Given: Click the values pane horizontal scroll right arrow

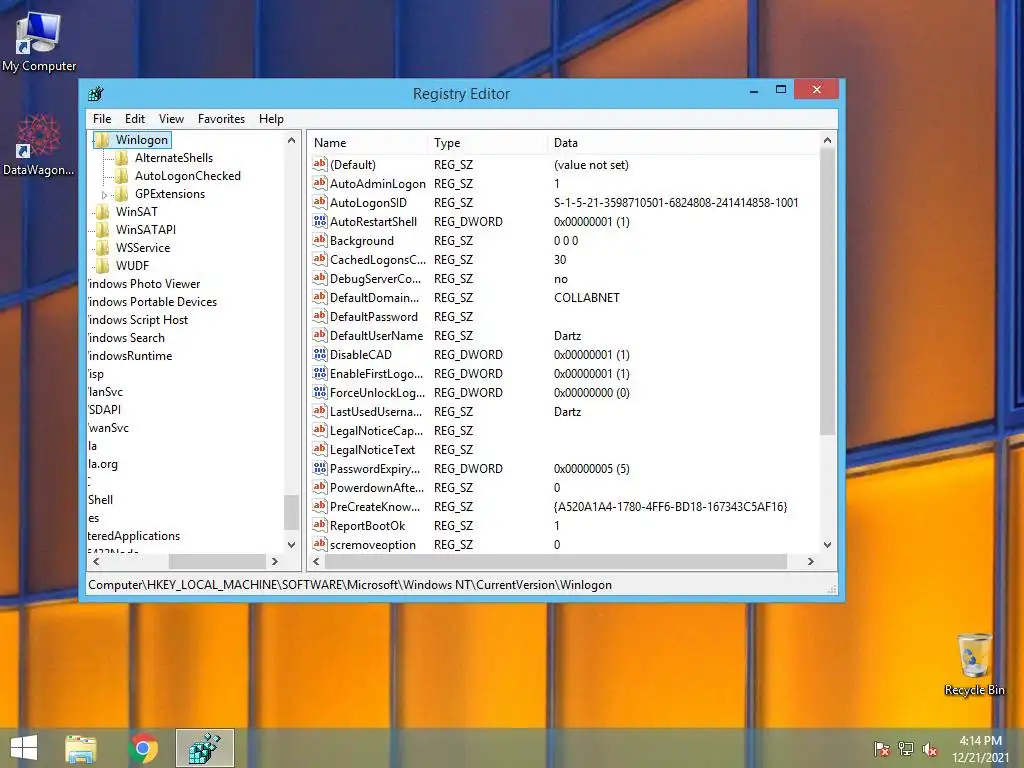Looking at the screenshot, I should click(810, 561).
